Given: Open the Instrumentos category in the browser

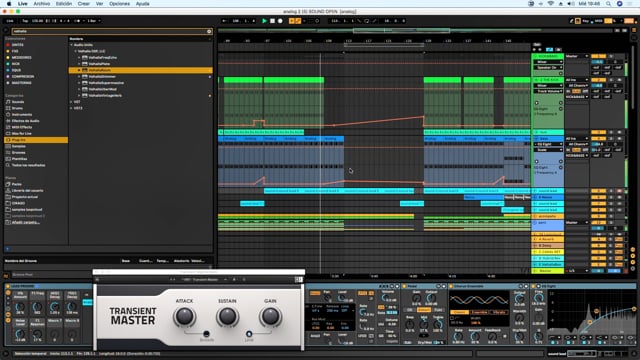Looking at the screenshot, I should [x=22, y=115].
